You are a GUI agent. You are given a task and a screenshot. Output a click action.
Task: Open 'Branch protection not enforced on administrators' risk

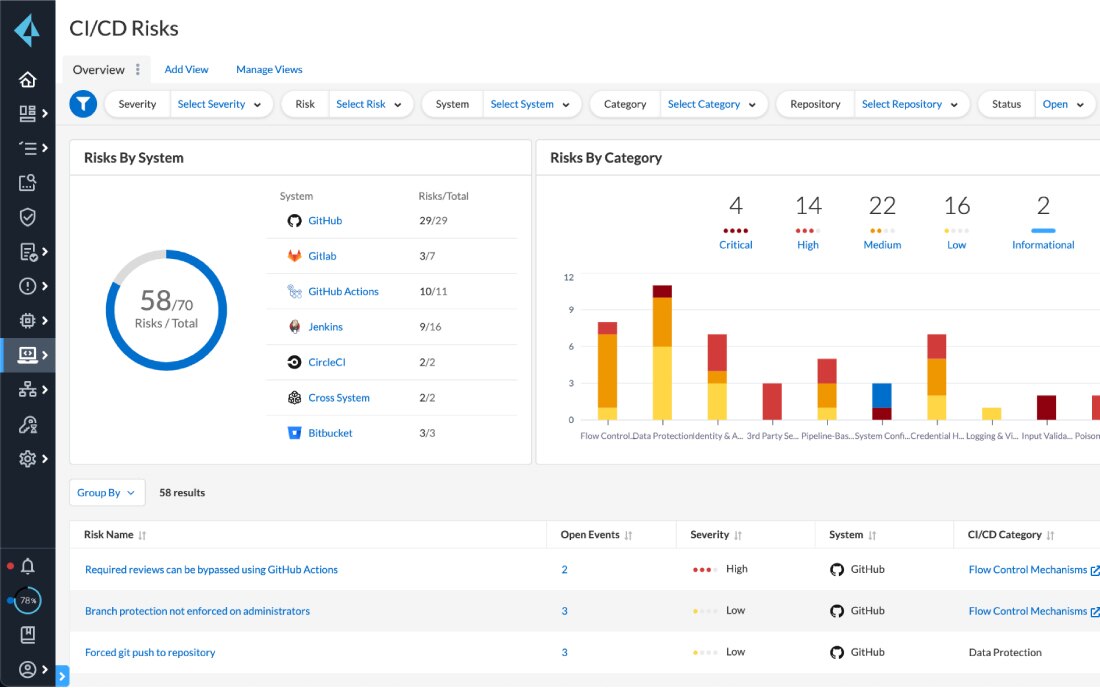[x=197, y=611]
